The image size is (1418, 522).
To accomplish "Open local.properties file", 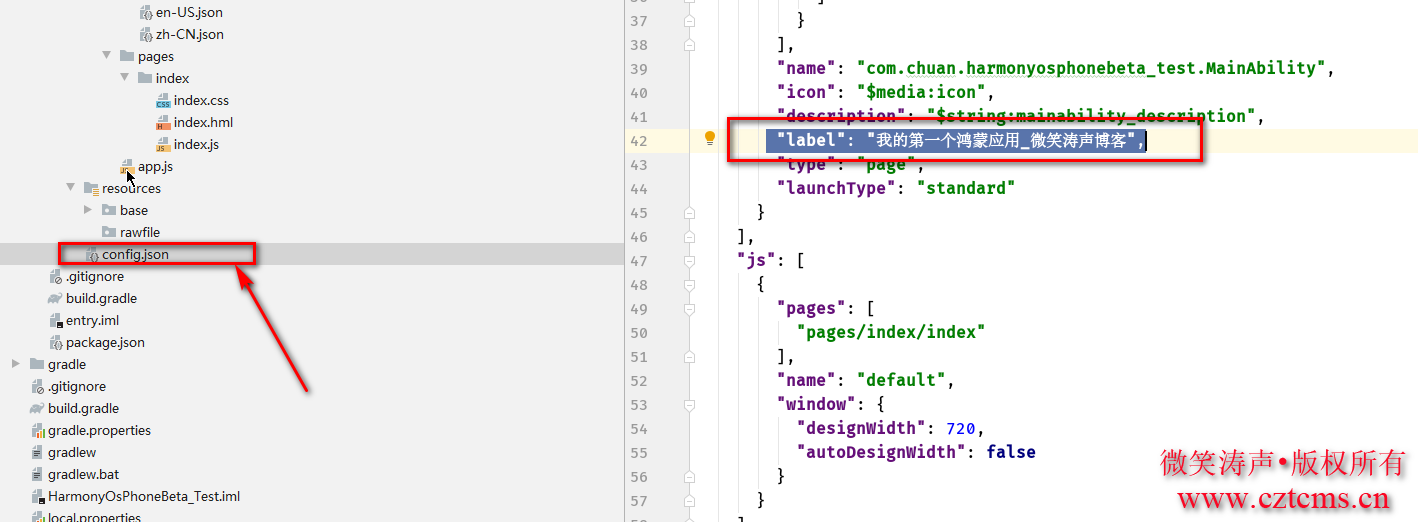I will click(94, 517).
